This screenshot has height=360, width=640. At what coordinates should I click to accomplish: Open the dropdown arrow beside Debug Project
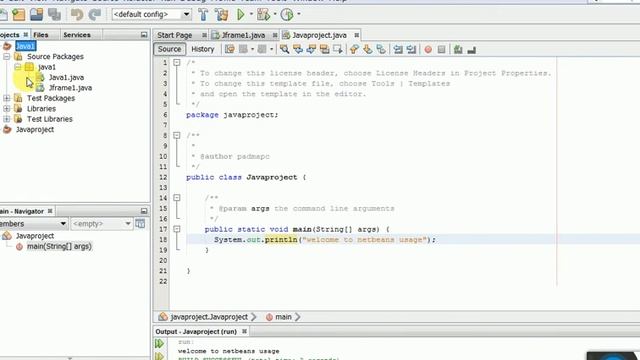[x=275, y=14]
